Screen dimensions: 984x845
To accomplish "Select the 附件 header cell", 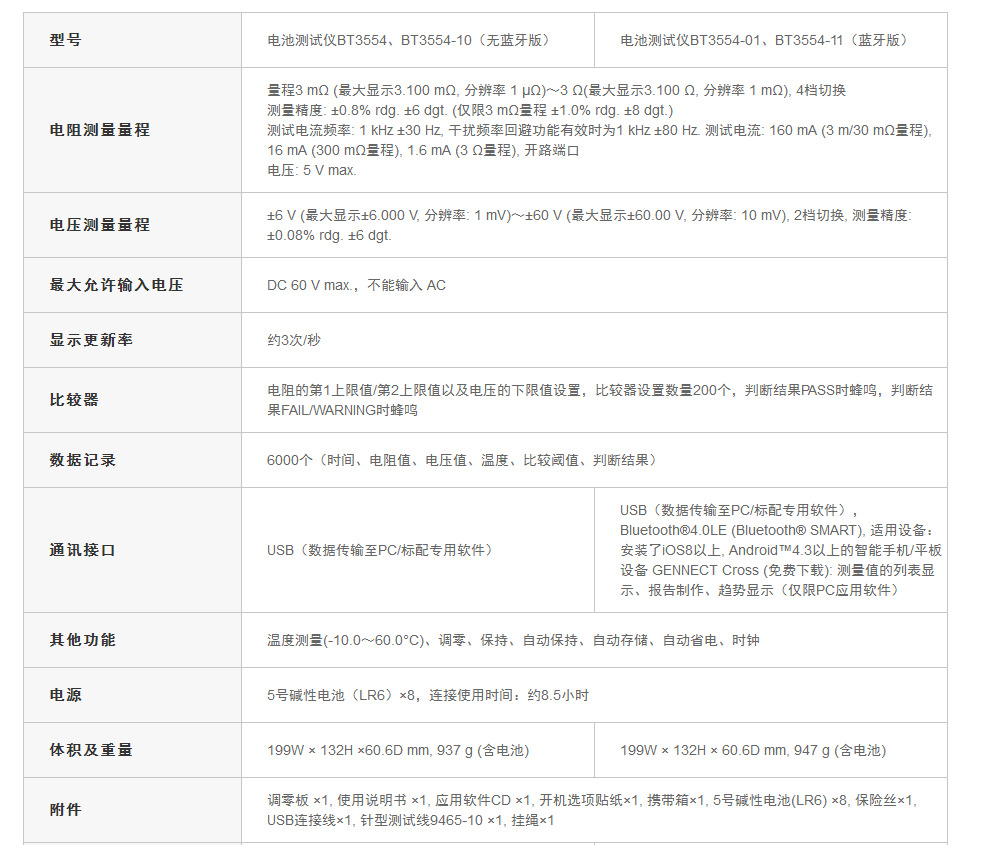I will (132, 810).
